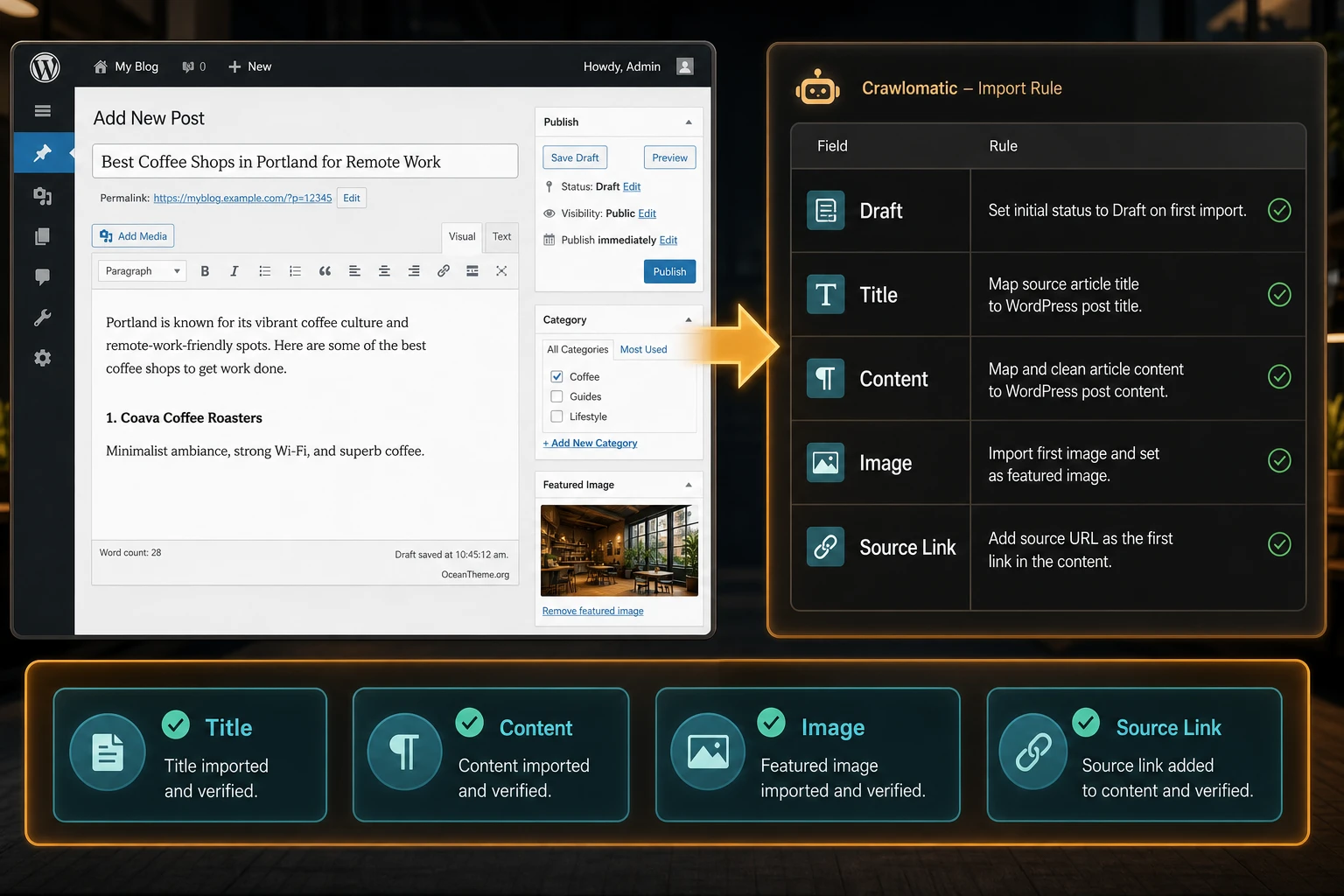Align text left in editor
The image size is (1344, 896).
click(x=354, y=271)
